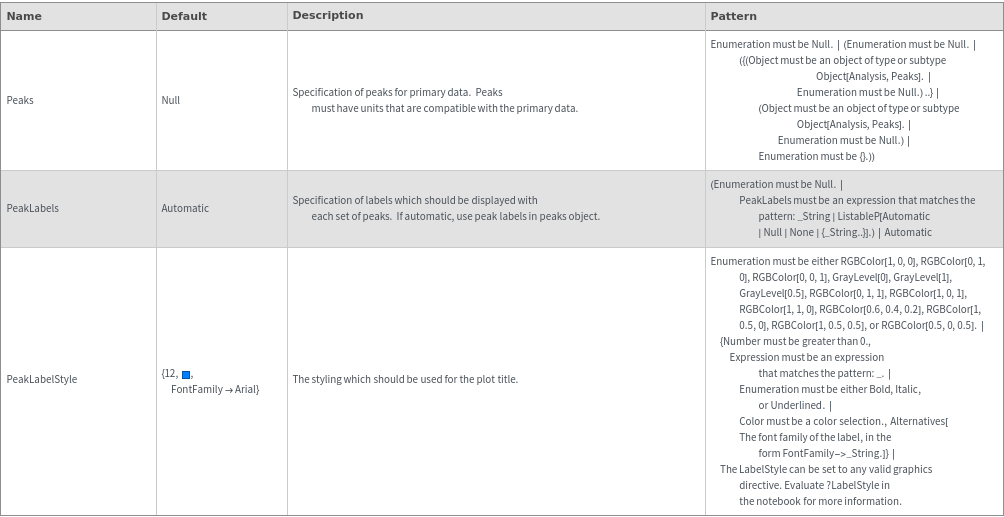
Task: Click the Null default value for Peaks
Action: [x=171, y=100]
